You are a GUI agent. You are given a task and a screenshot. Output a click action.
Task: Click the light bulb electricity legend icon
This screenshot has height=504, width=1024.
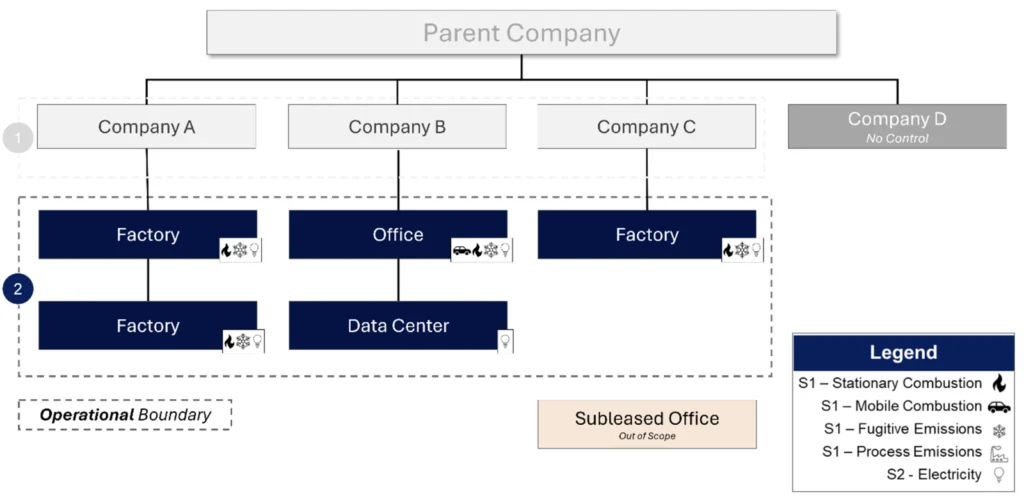pyautogui.click(x=999, y=475)
